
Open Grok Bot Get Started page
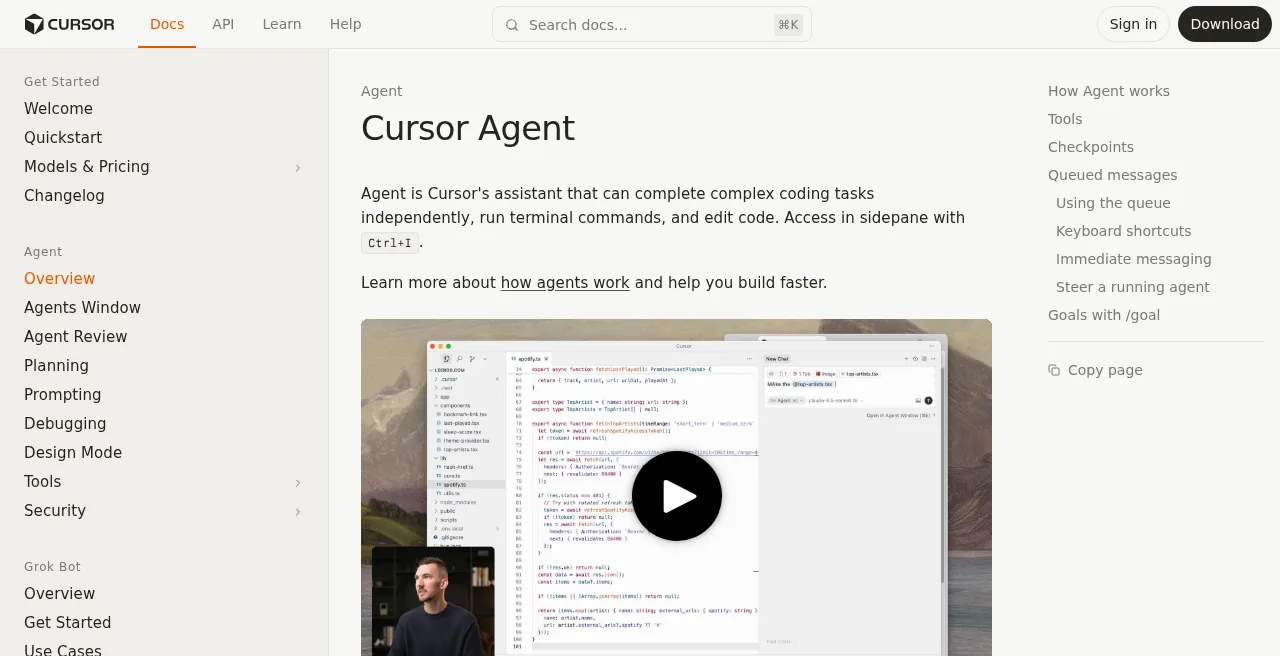point(68,623)
